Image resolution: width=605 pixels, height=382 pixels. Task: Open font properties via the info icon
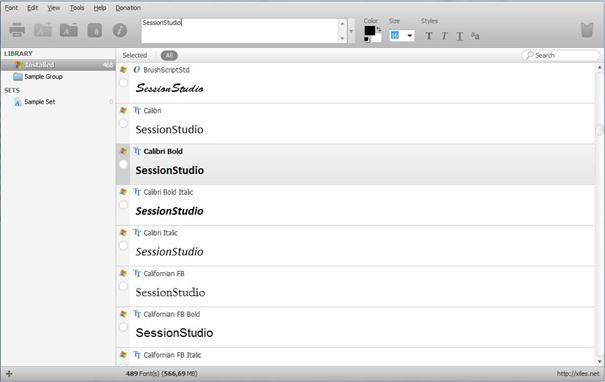120,30
